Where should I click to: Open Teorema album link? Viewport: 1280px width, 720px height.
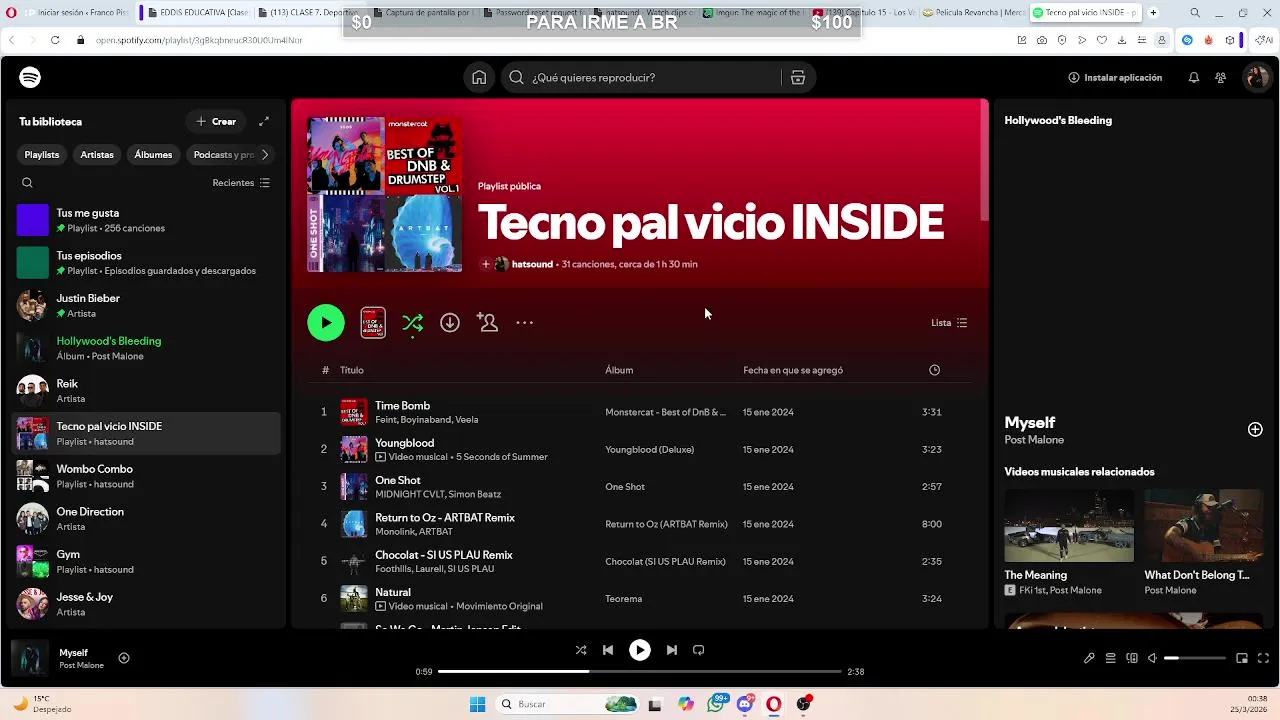(x=623, y=599)
